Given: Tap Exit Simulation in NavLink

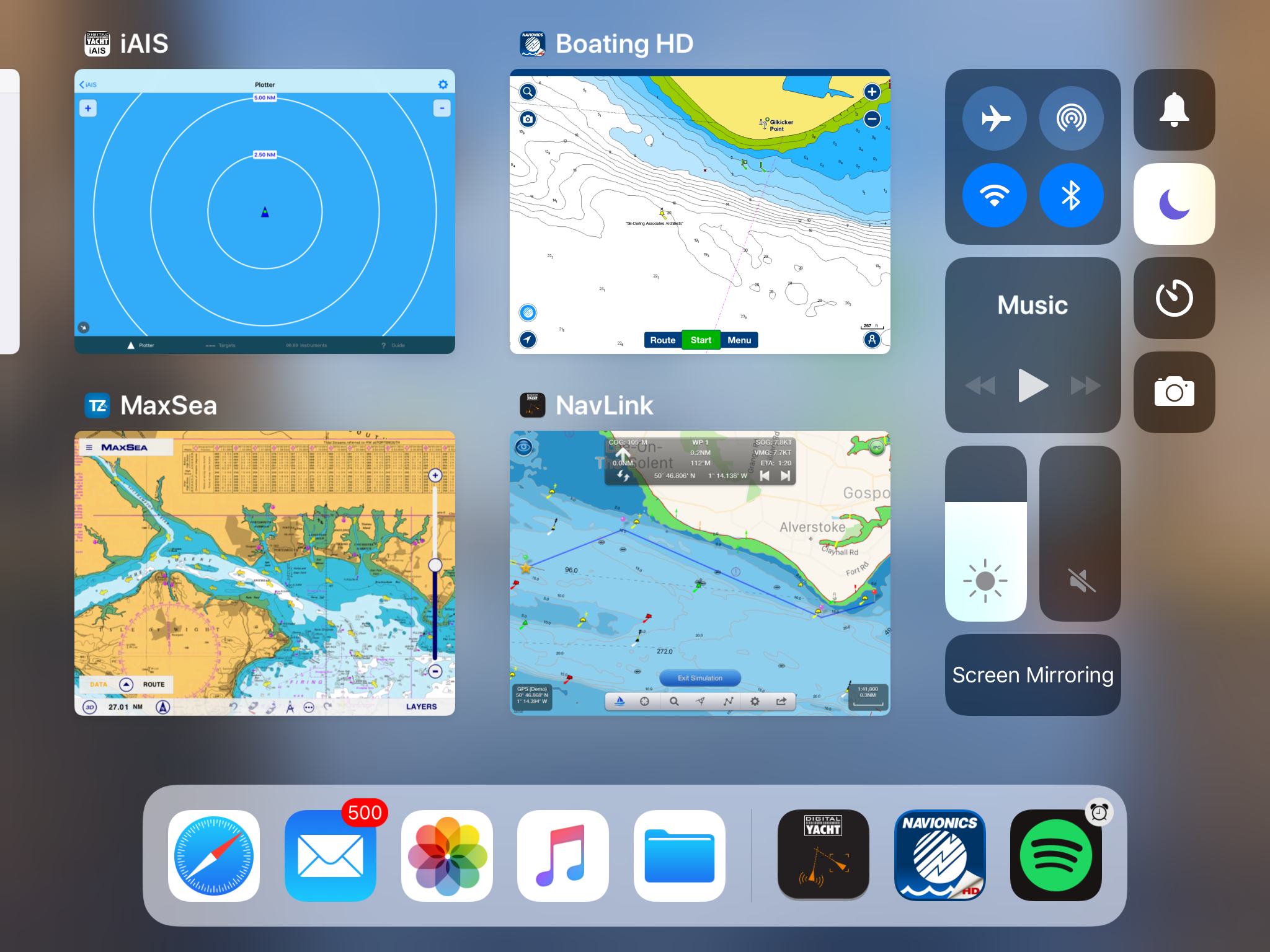Looking at the screenshot, I should (x=699, y=677).
